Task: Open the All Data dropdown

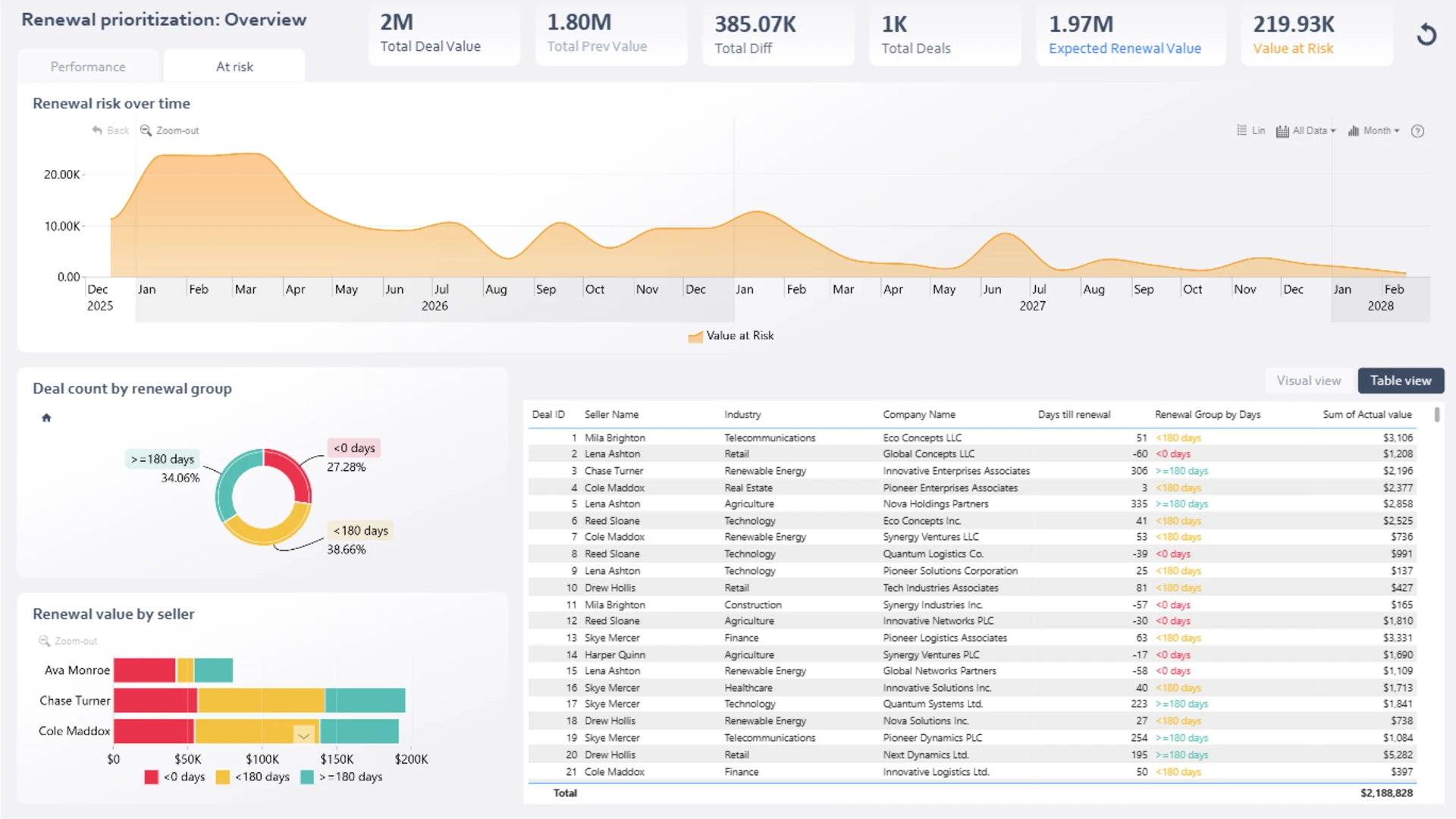Action: point(1306,130)
